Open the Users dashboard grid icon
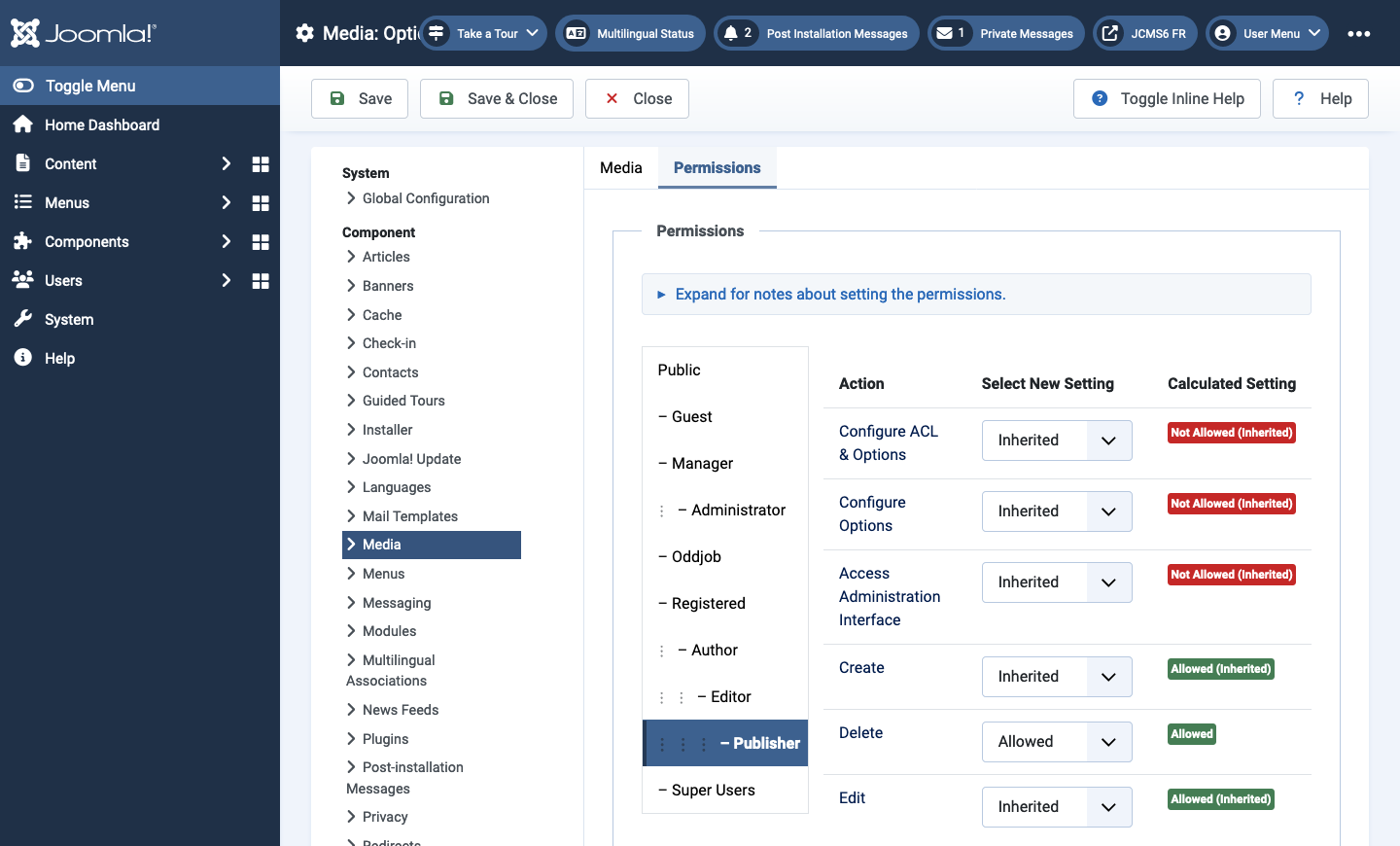This screenshot has height=846, width=1400. pyautogui.click(x=261, y=281)
